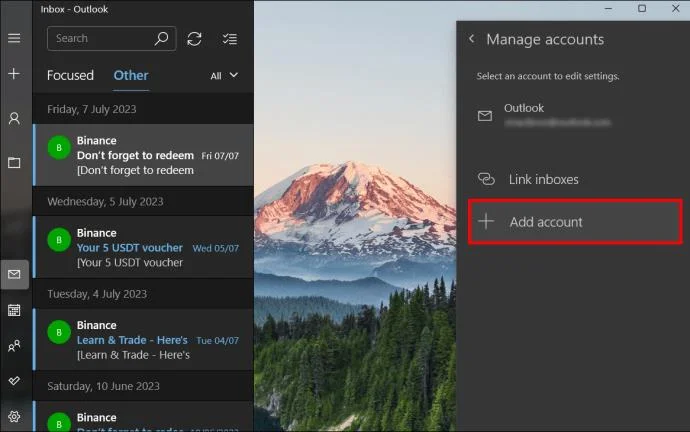Open the accounts person icon in sidebar
Viewport: 690px width, 432px height.
pos(14,118)
